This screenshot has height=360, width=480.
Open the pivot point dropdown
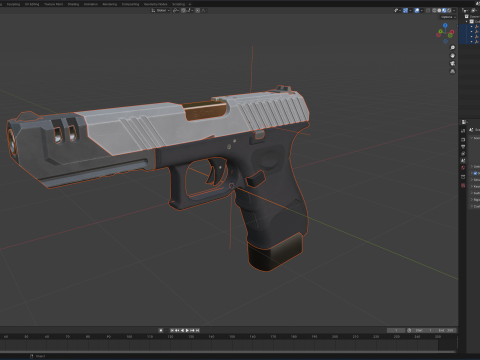coord(176,10)
